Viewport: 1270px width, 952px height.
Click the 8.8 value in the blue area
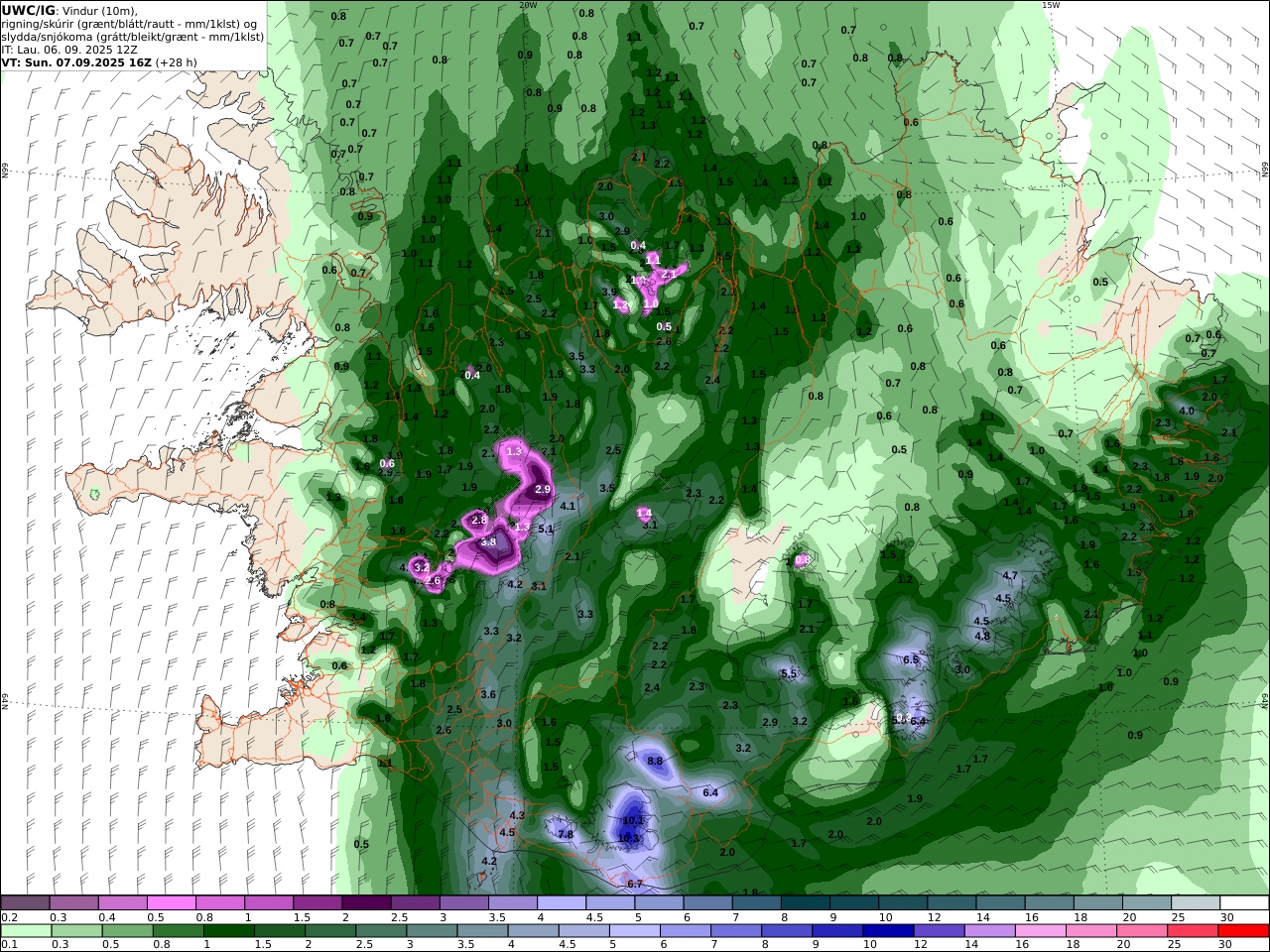[x=655, y=761]
